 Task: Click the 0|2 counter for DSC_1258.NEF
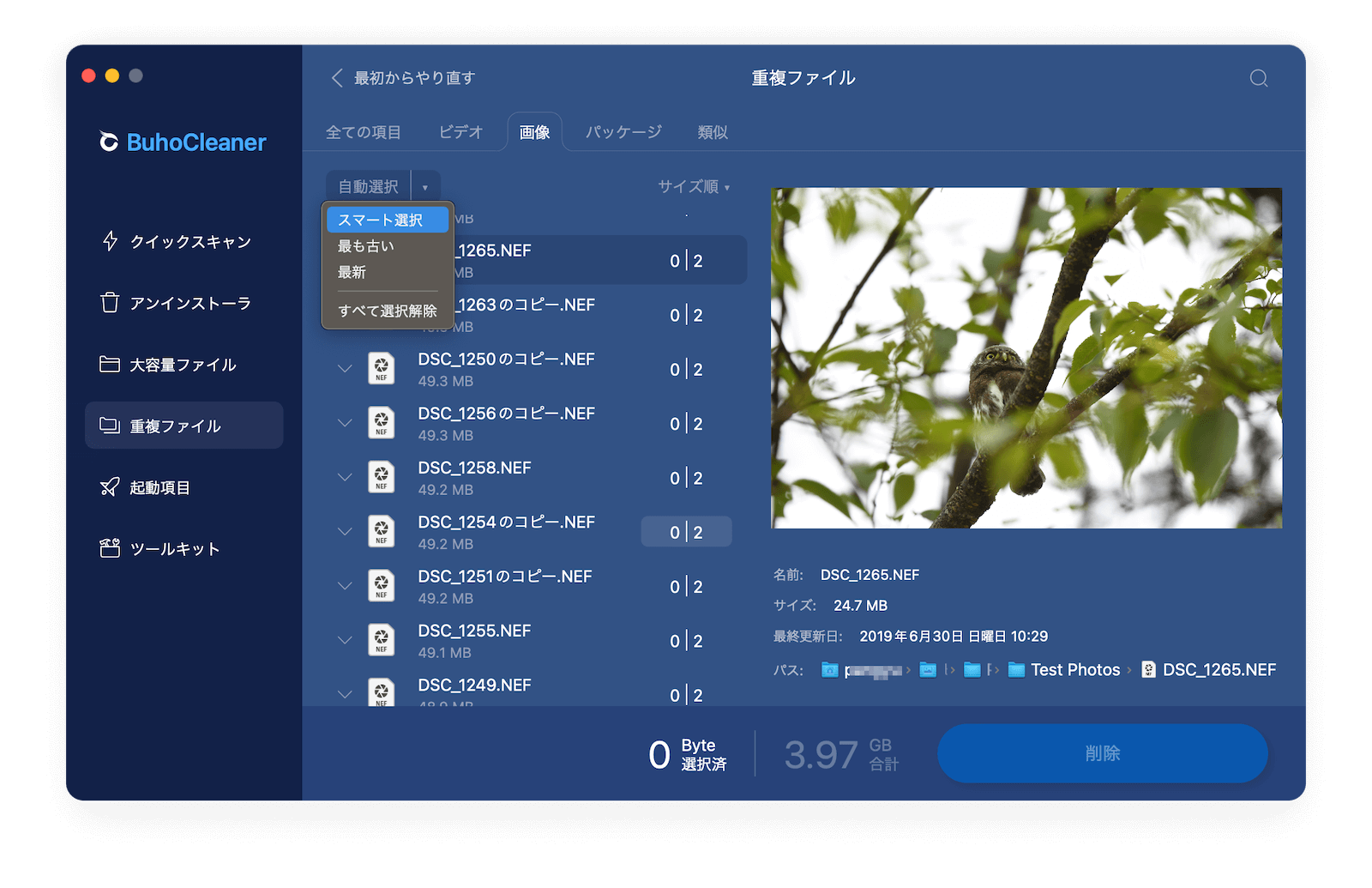point(686,478)
